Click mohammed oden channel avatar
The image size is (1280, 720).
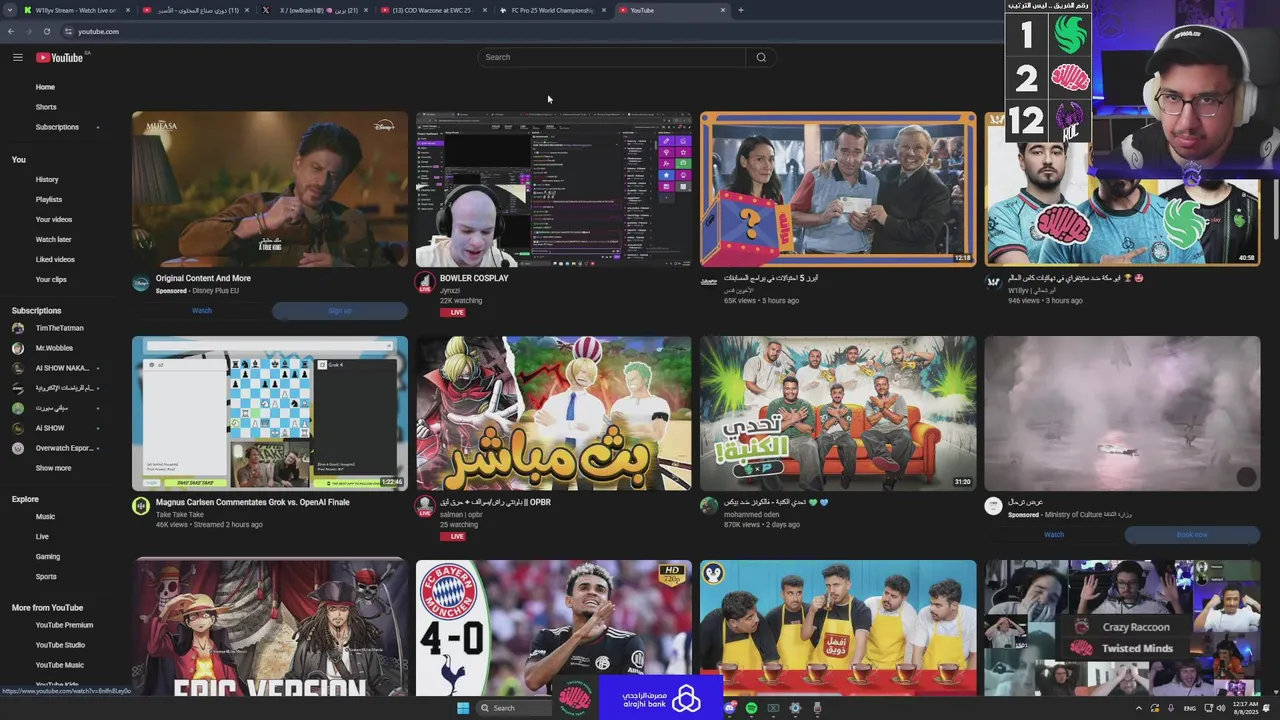pyautogui.click(x=709, y=506)
